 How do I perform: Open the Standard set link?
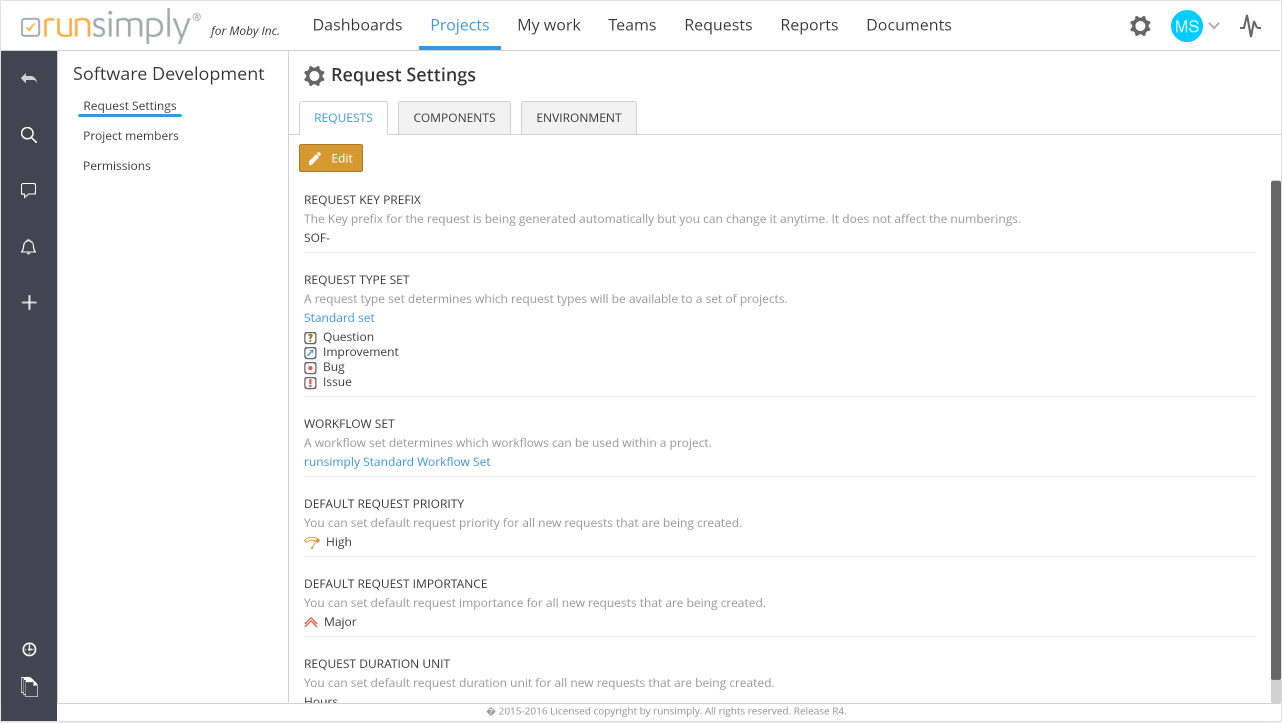pos(339,318)
